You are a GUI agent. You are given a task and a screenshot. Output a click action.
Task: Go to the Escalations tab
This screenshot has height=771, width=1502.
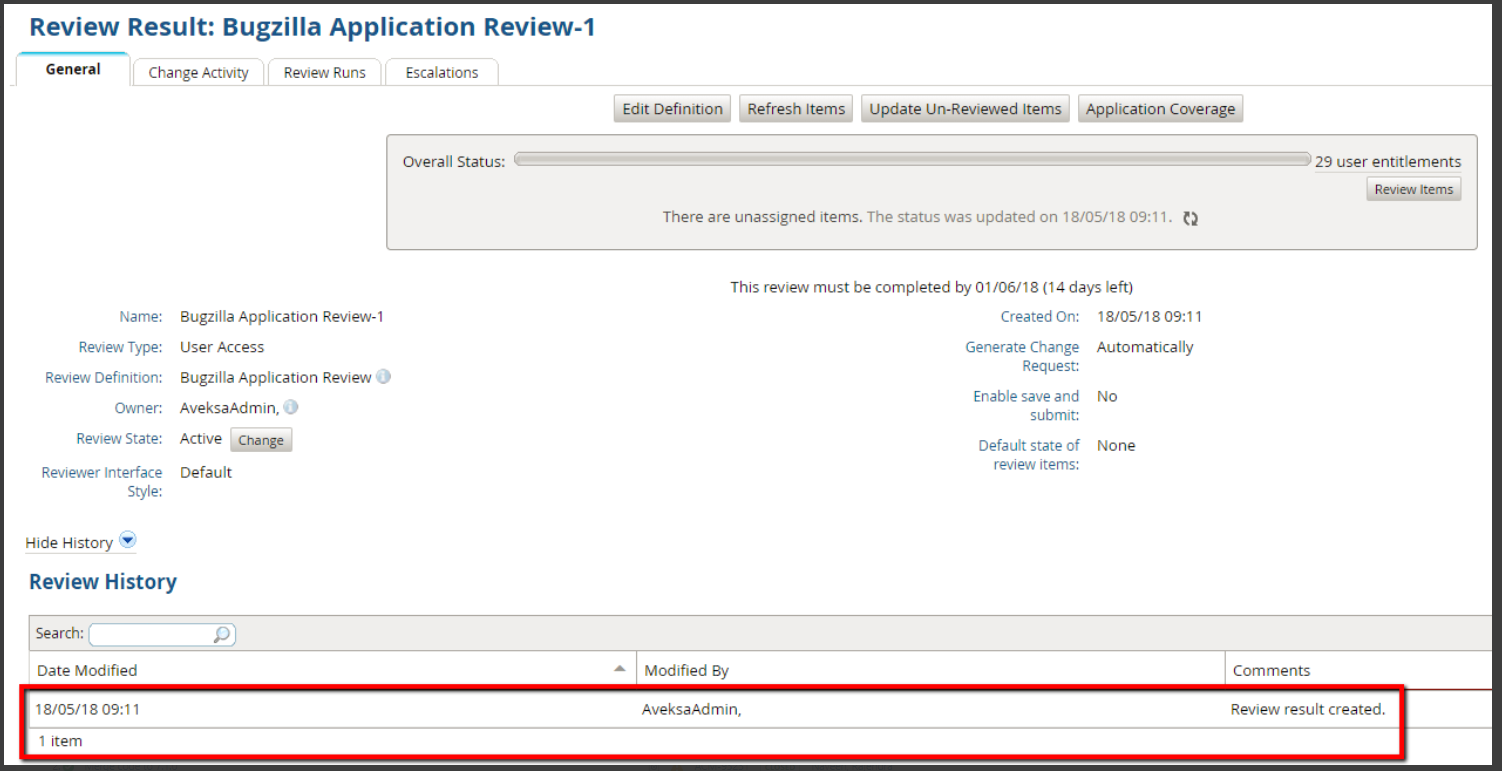(x=441, y=73)
